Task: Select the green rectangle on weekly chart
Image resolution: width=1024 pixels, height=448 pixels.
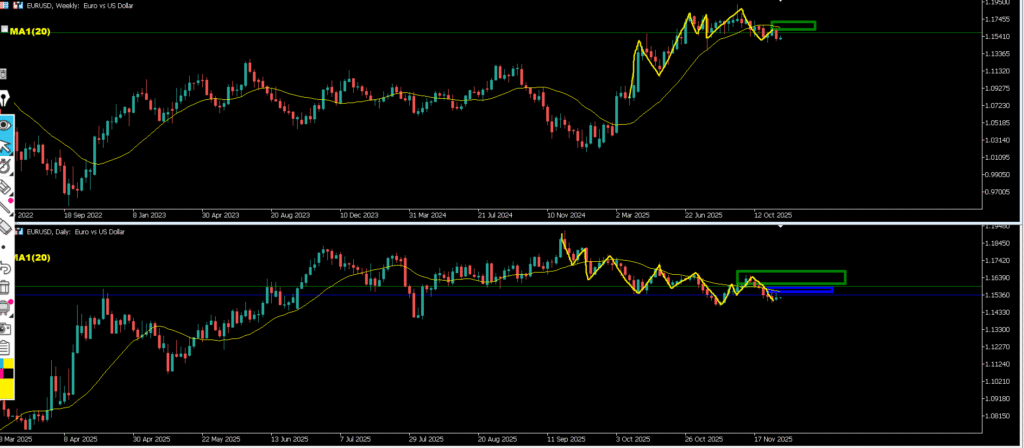Action: [x=793, y=25]
